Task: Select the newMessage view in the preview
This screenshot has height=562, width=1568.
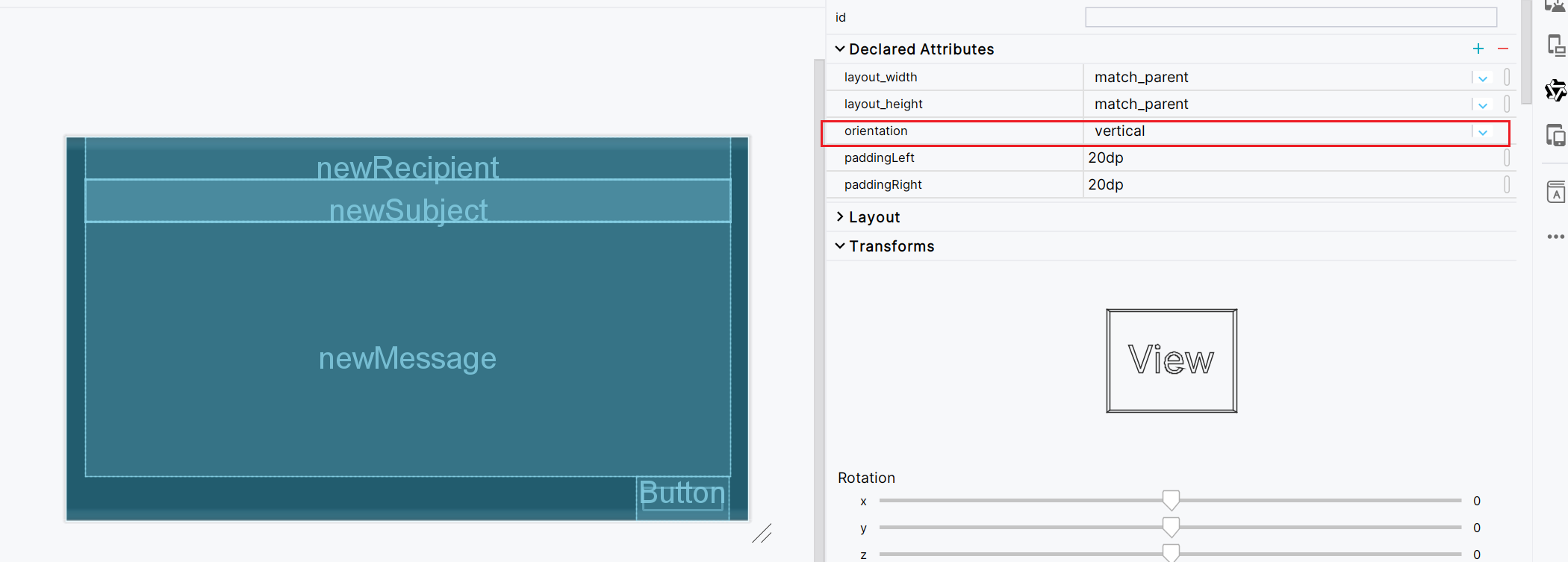Action: (408, 349)
